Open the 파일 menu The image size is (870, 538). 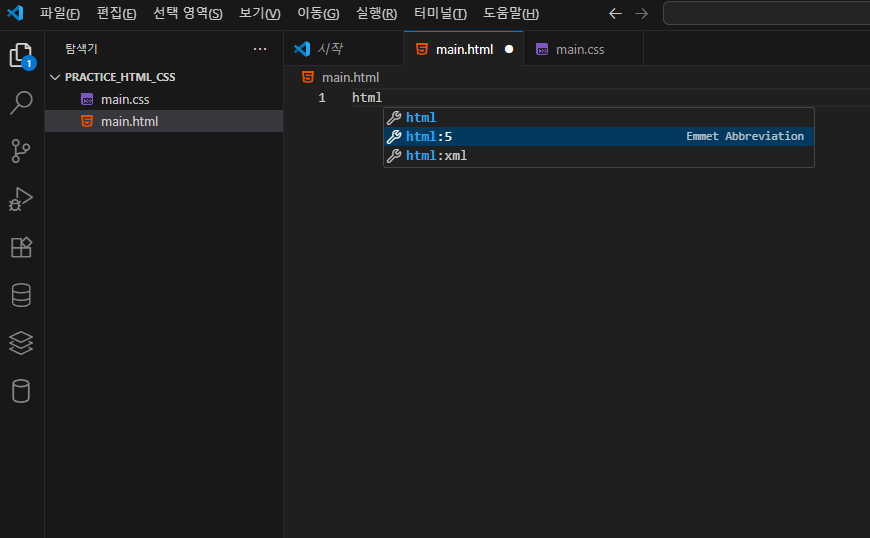(x=59, y=14)
